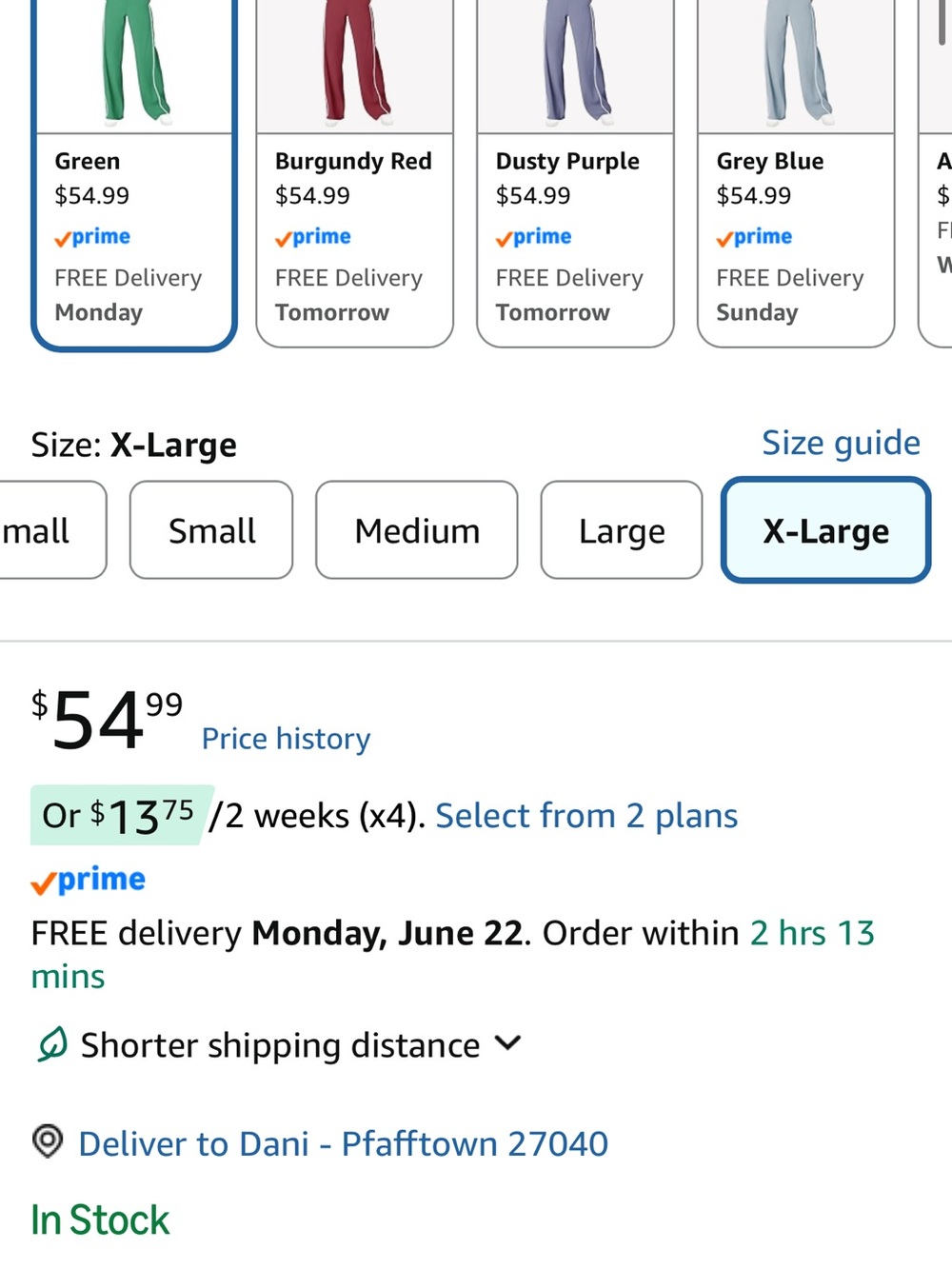Screen dimensions: 952x1269
Task: Change delivery address Deliver to Dani
Action: coord(343,1143)
